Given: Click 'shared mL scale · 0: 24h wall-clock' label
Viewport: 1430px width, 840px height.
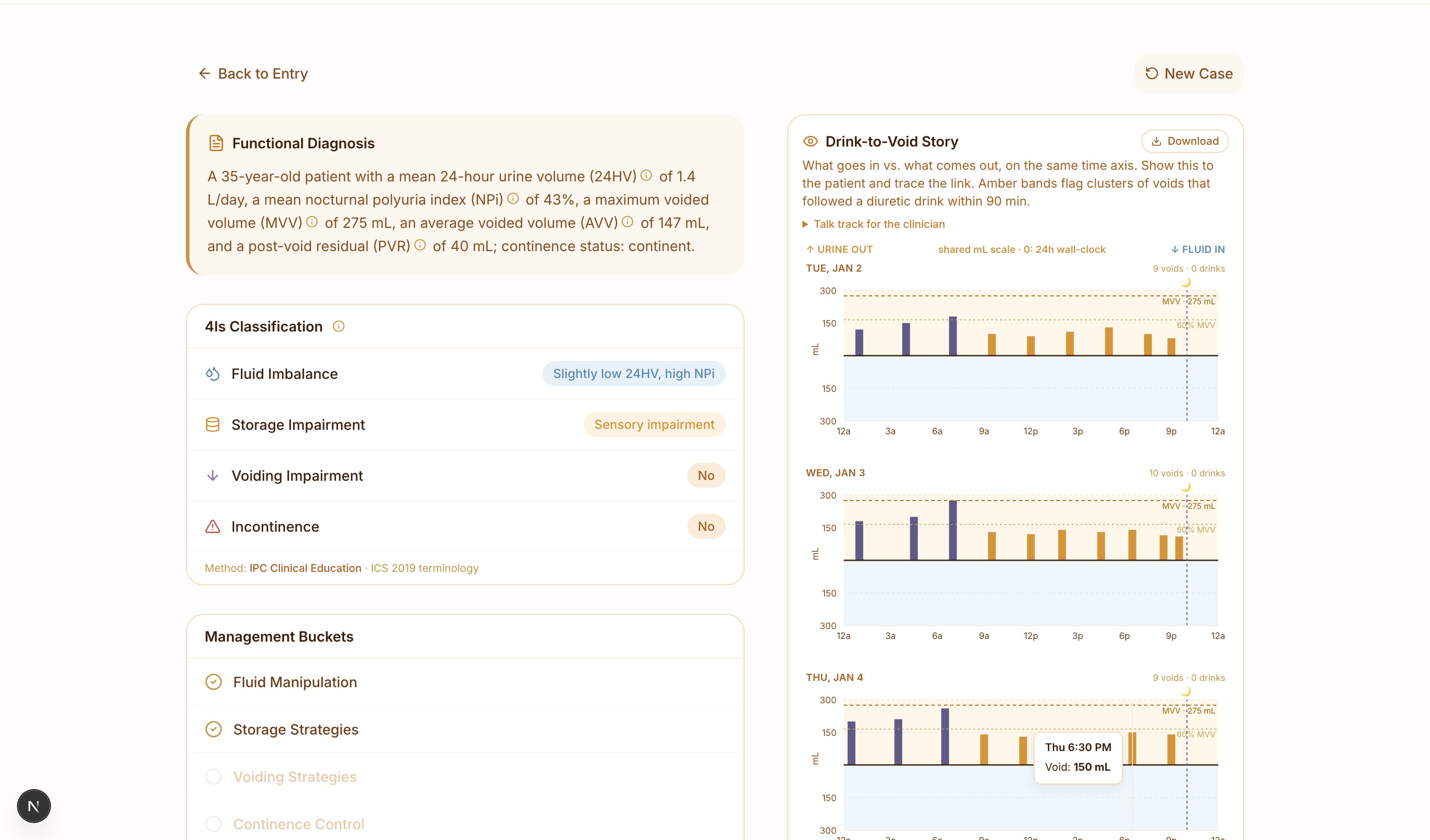Looking at the screenshot, I should pyautogui.click(x=1022, y=249).
